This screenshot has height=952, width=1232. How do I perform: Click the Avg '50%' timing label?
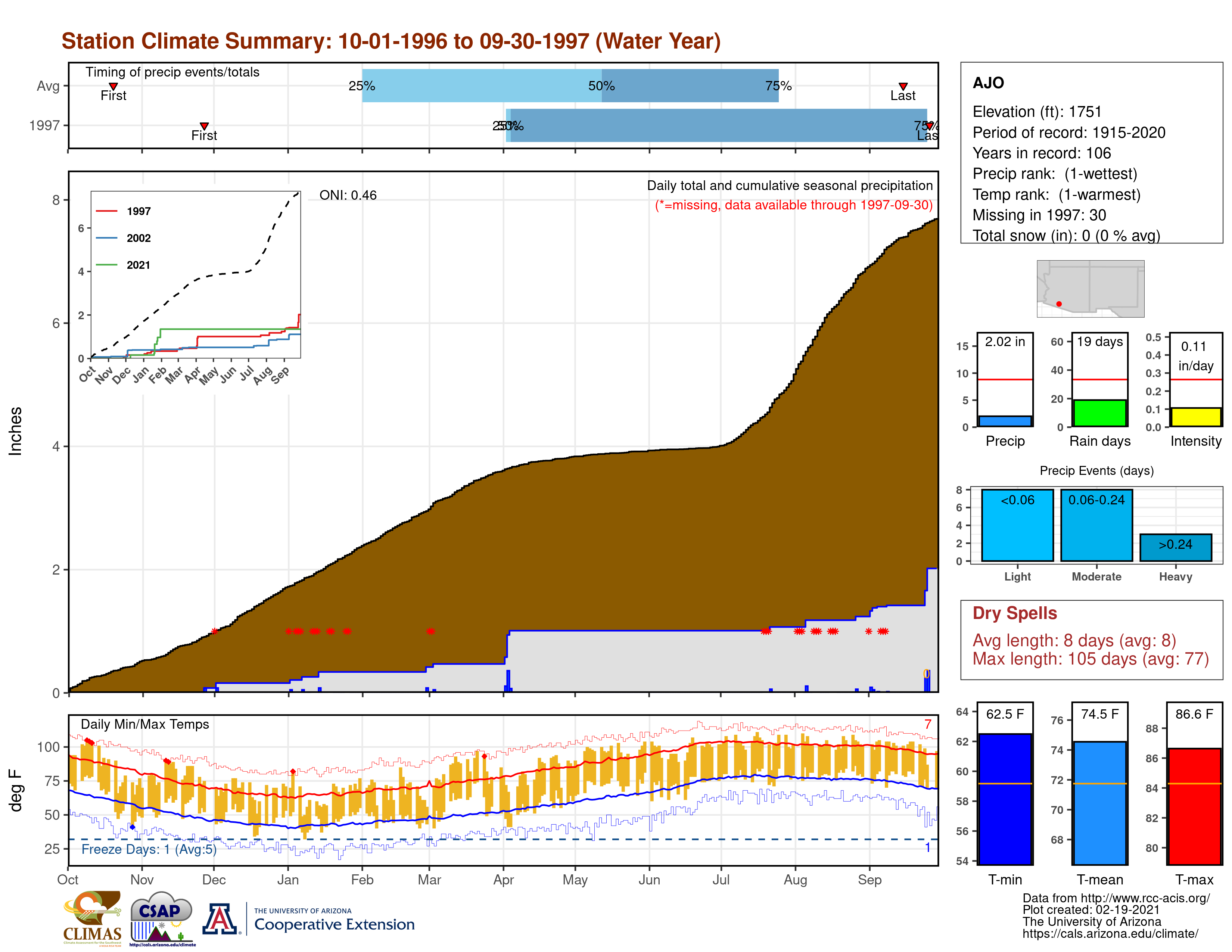(601, 86)
